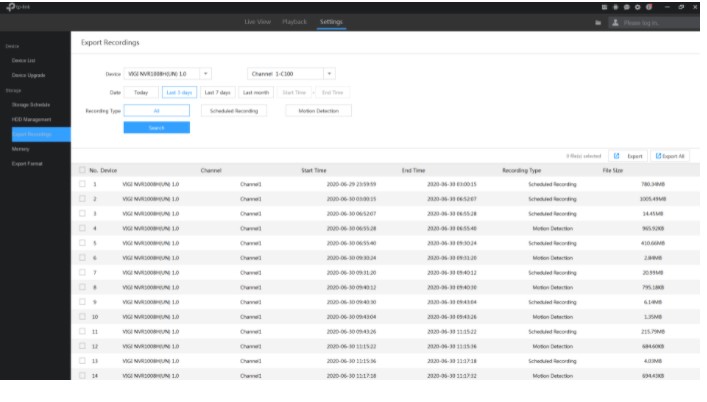Click the End Time date field
The image size is (707, 402).
point(333,92)
